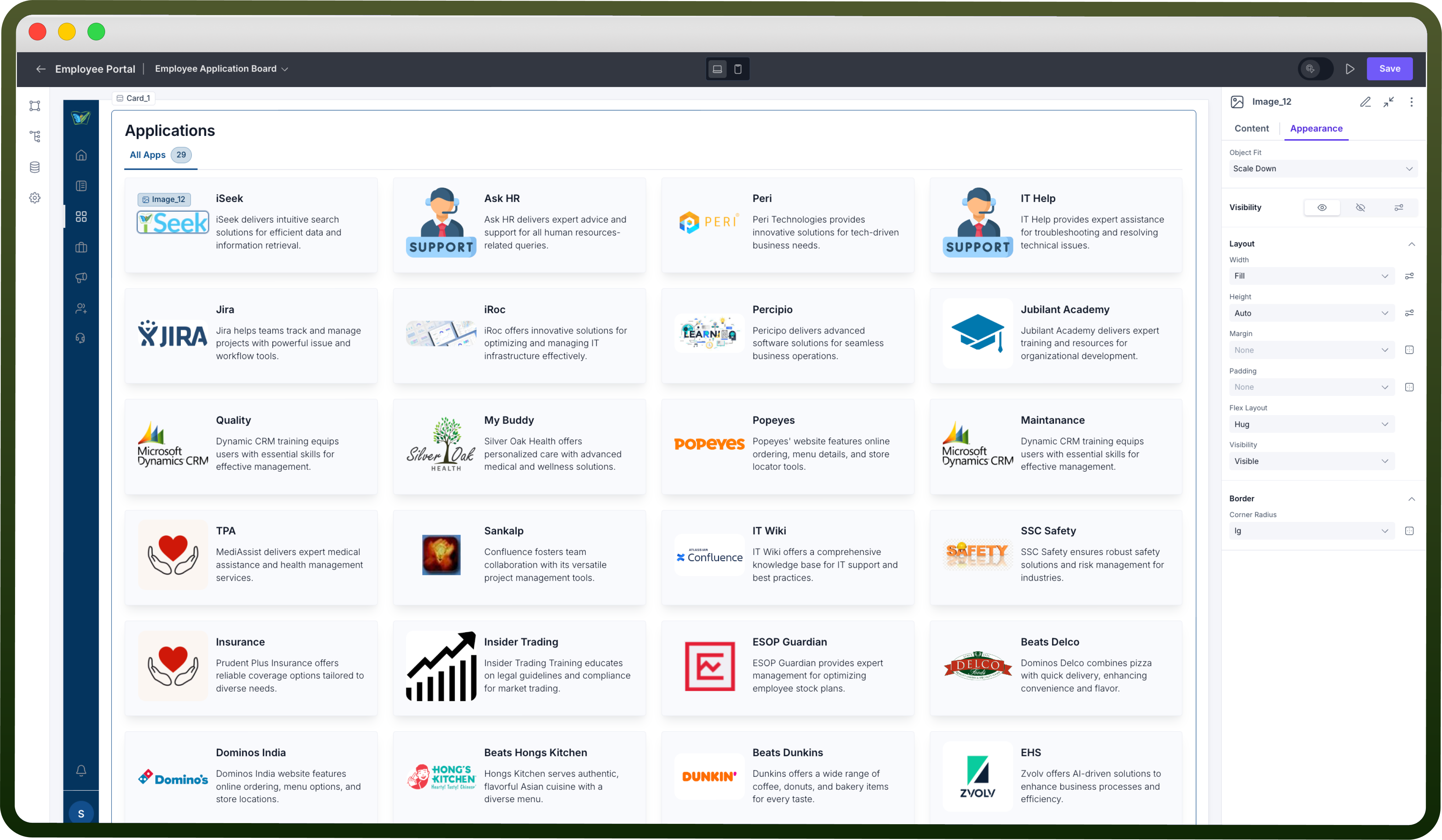Select the Card_1 component label
This screenshot has height=840, width=1442.
[x=133, y=98]
